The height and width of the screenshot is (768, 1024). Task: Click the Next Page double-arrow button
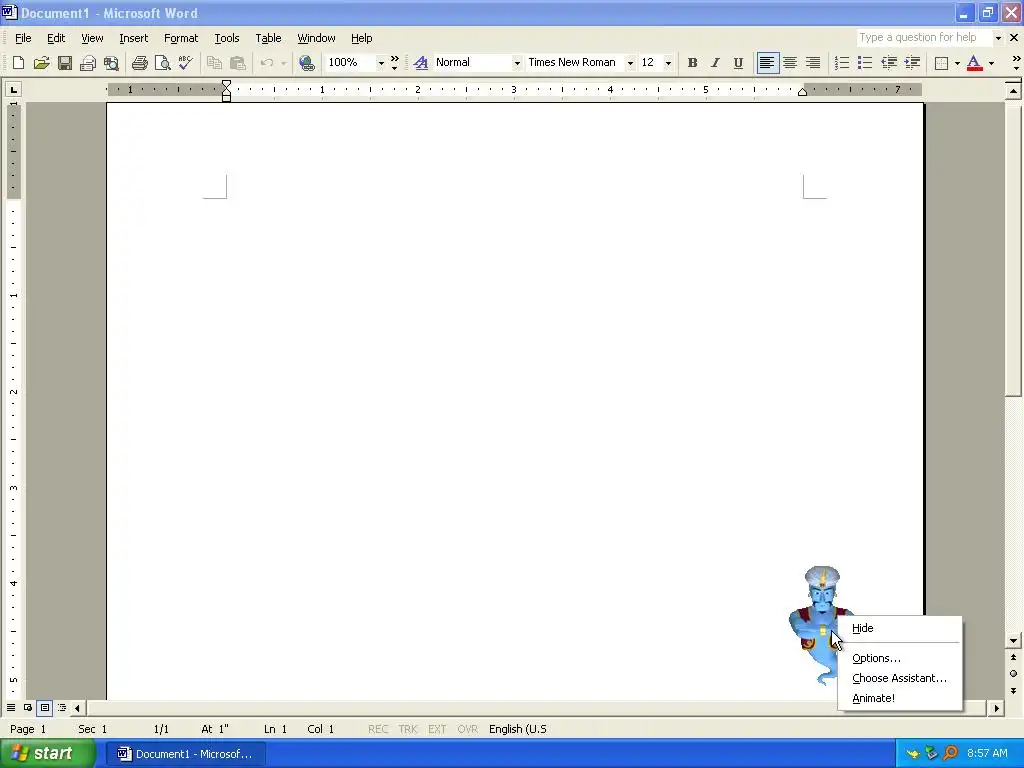click(1013, 690)
